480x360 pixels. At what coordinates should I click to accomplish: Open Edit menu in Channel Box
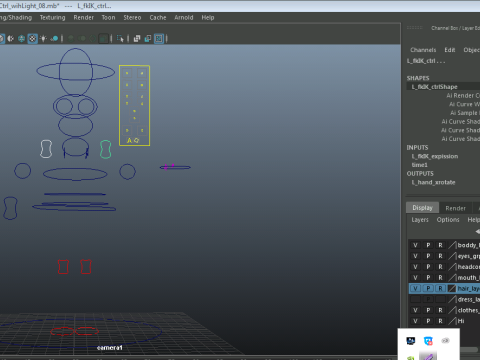pos(450,50)
